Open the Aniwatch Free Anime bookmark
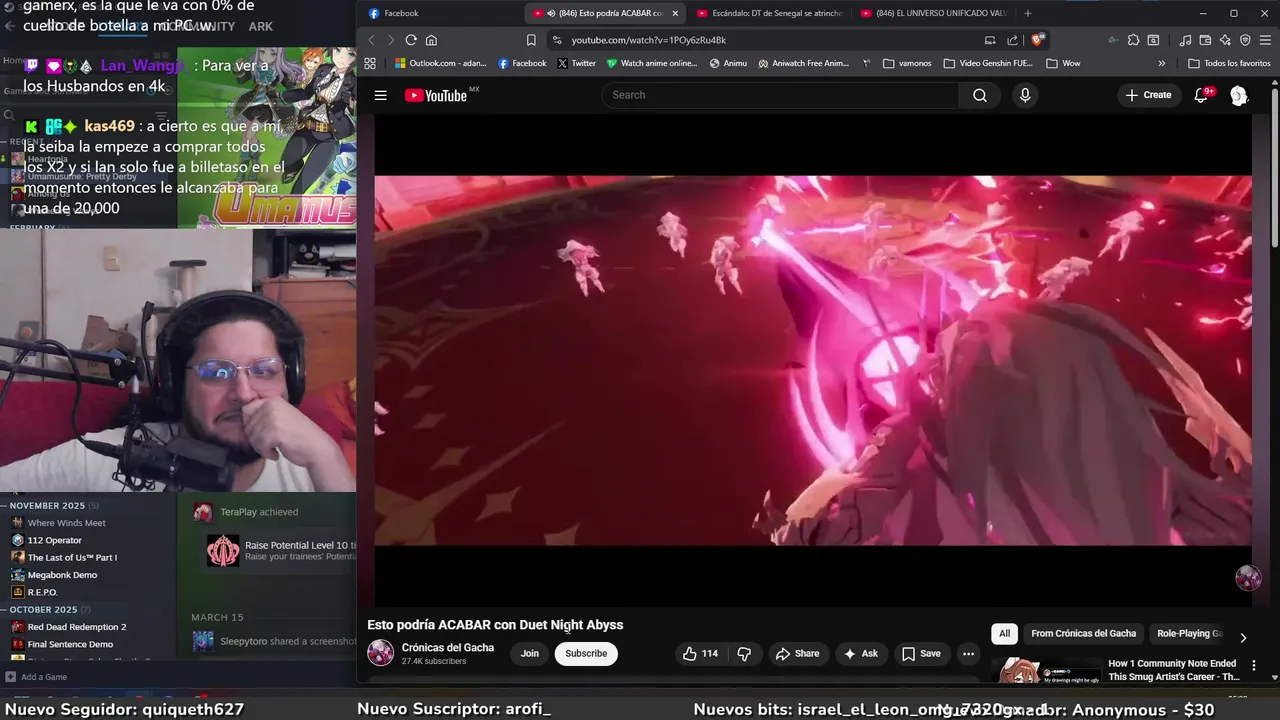Viewport: 1280px width, 720px height. [804, 63]
